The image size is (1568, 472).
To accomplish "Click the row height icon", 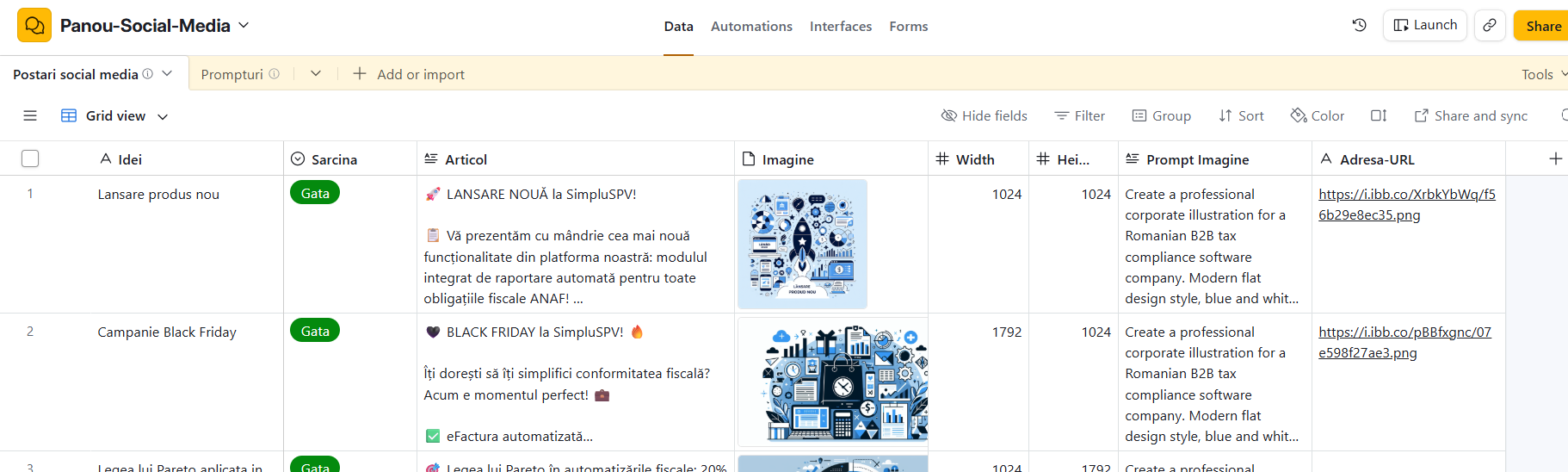I will (1379, 115).
